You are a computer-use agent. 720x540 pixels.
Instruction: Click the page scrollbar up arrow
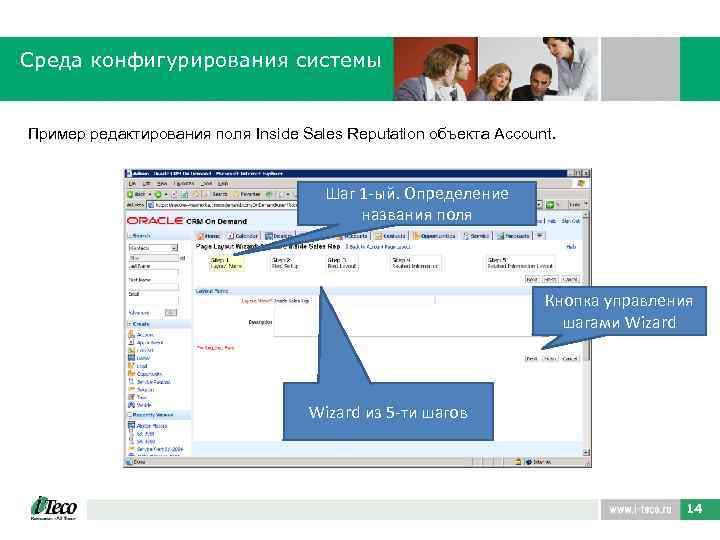click(x=586, y=215)
